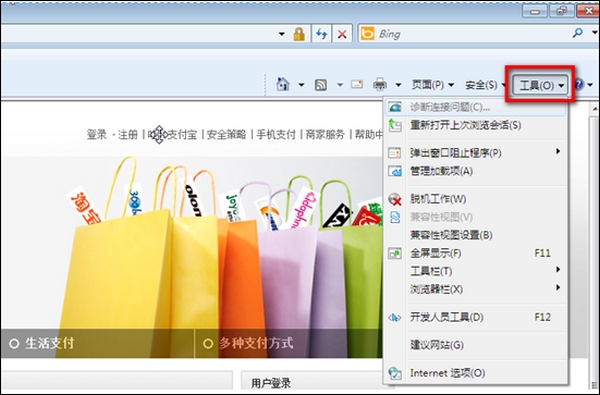Click the compatibility view page icon

[x=395, y=217]
